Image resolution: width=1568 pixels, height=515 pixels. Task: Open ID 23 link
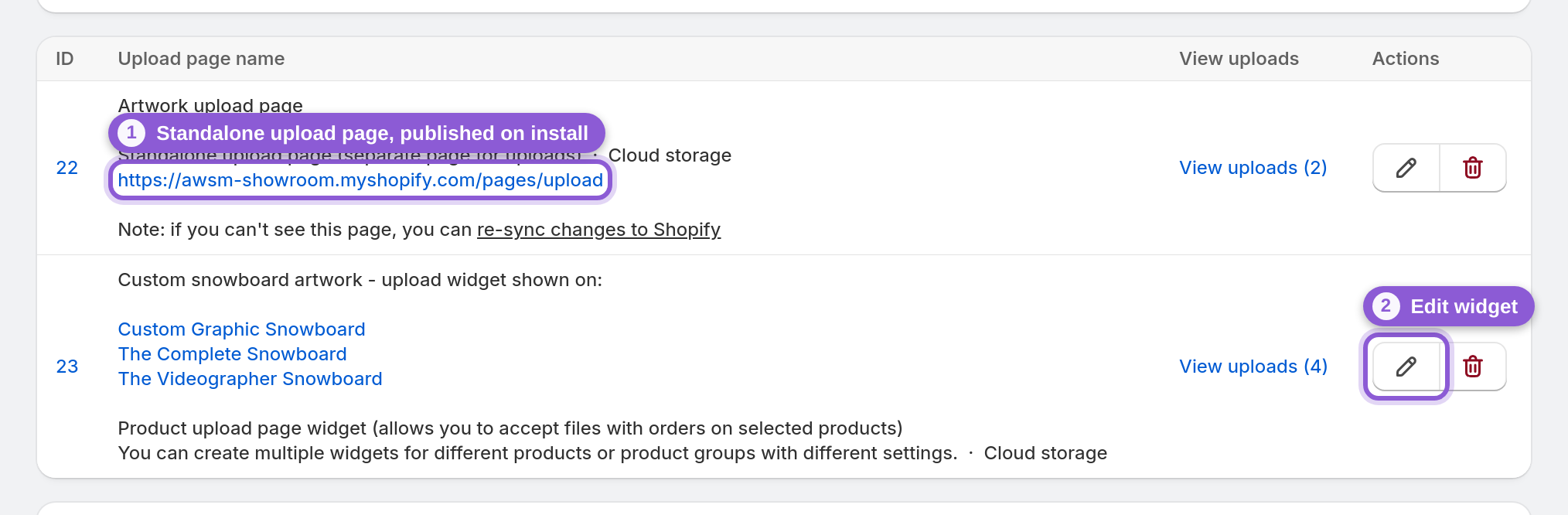point(67,367)
